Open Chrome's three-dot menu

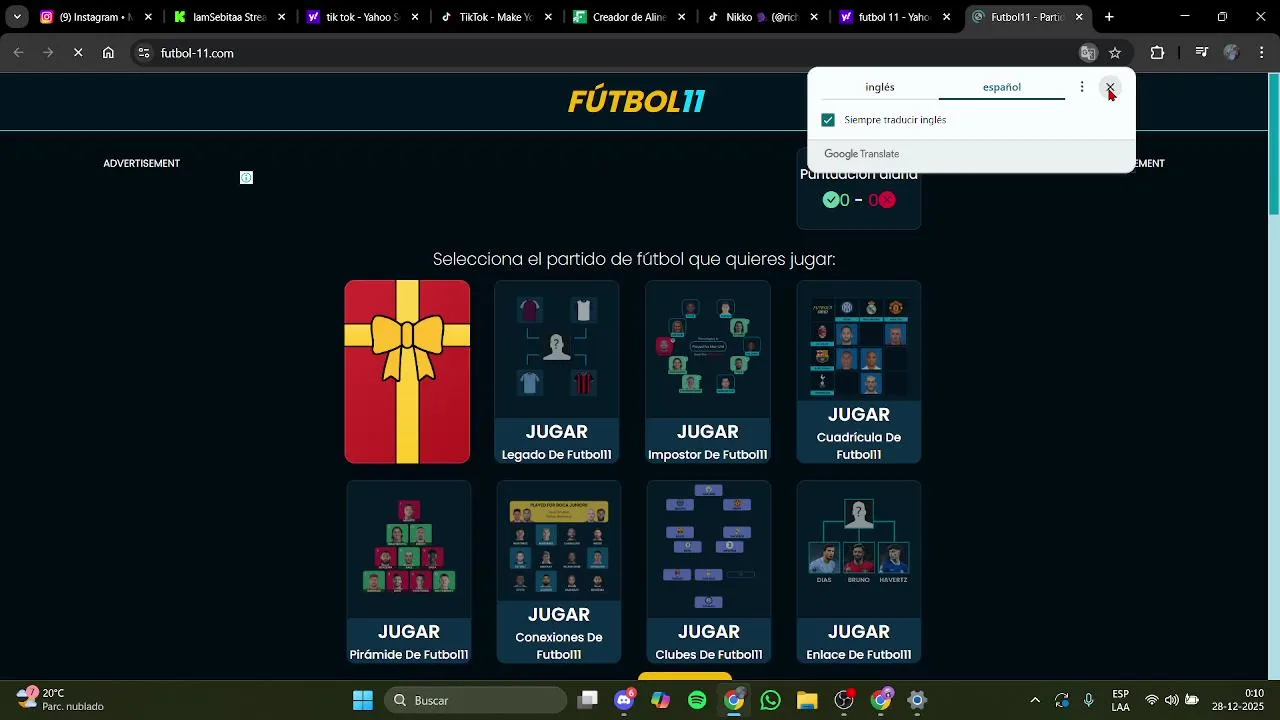[1261, 53]
